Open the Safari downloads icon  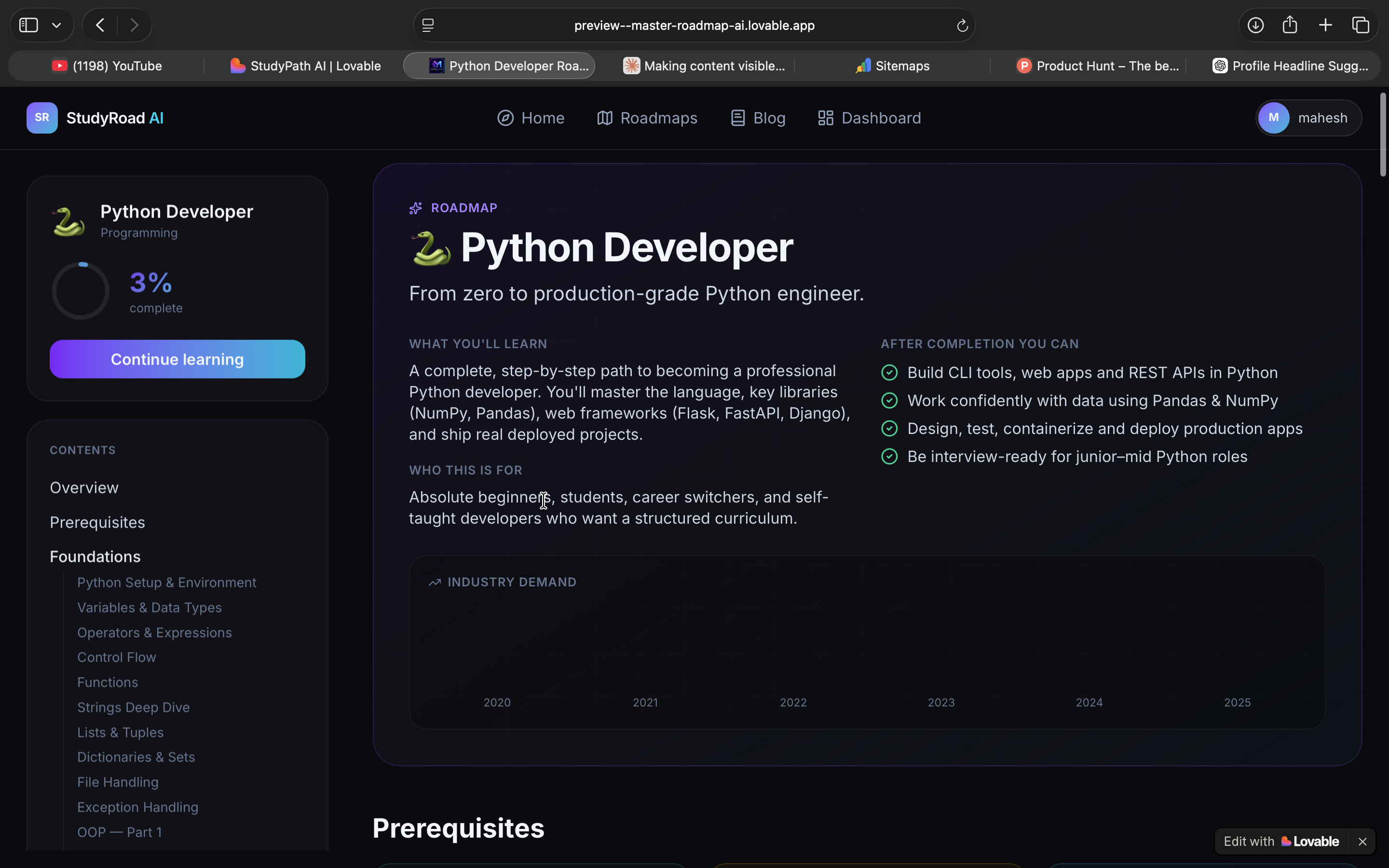[x=1256, y=25]
